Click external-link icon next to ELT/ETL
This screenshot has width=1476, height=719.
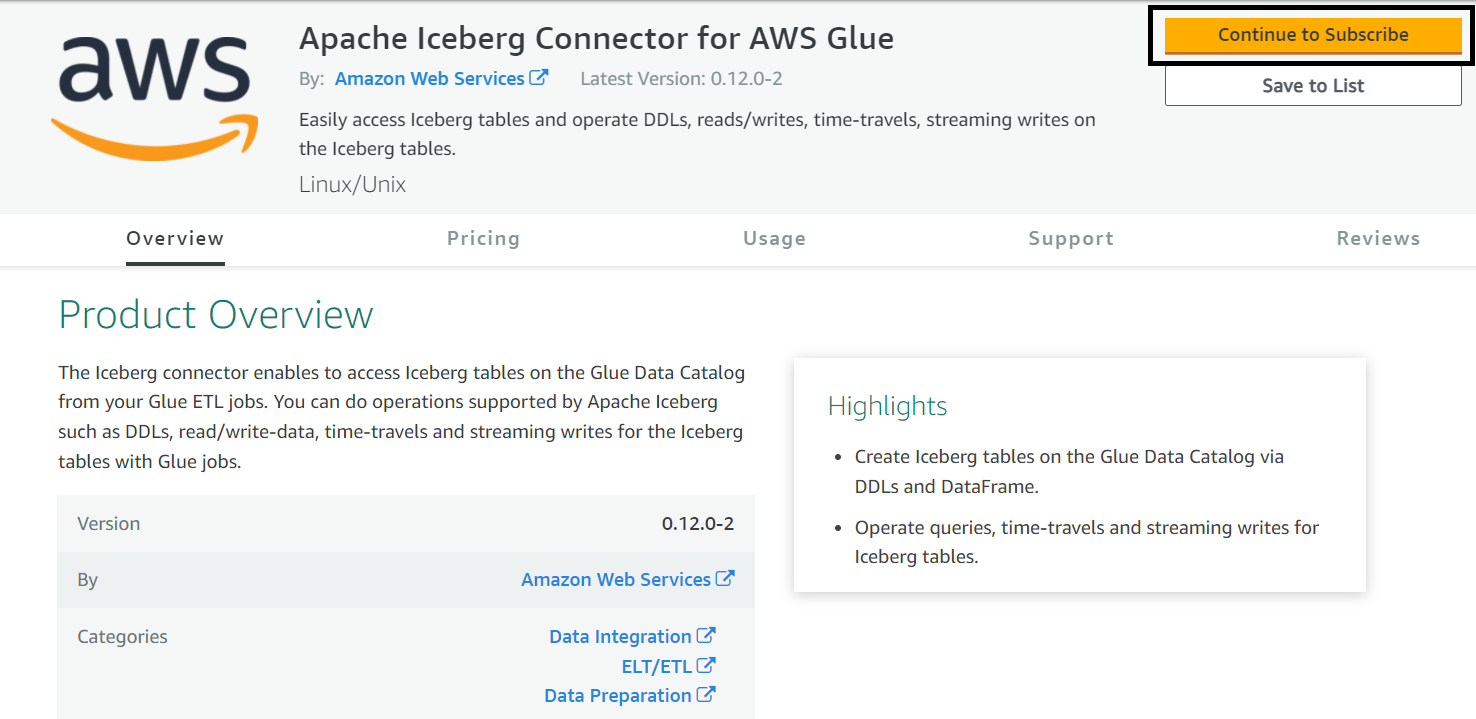pyautogui.click(x=706, y=665)
